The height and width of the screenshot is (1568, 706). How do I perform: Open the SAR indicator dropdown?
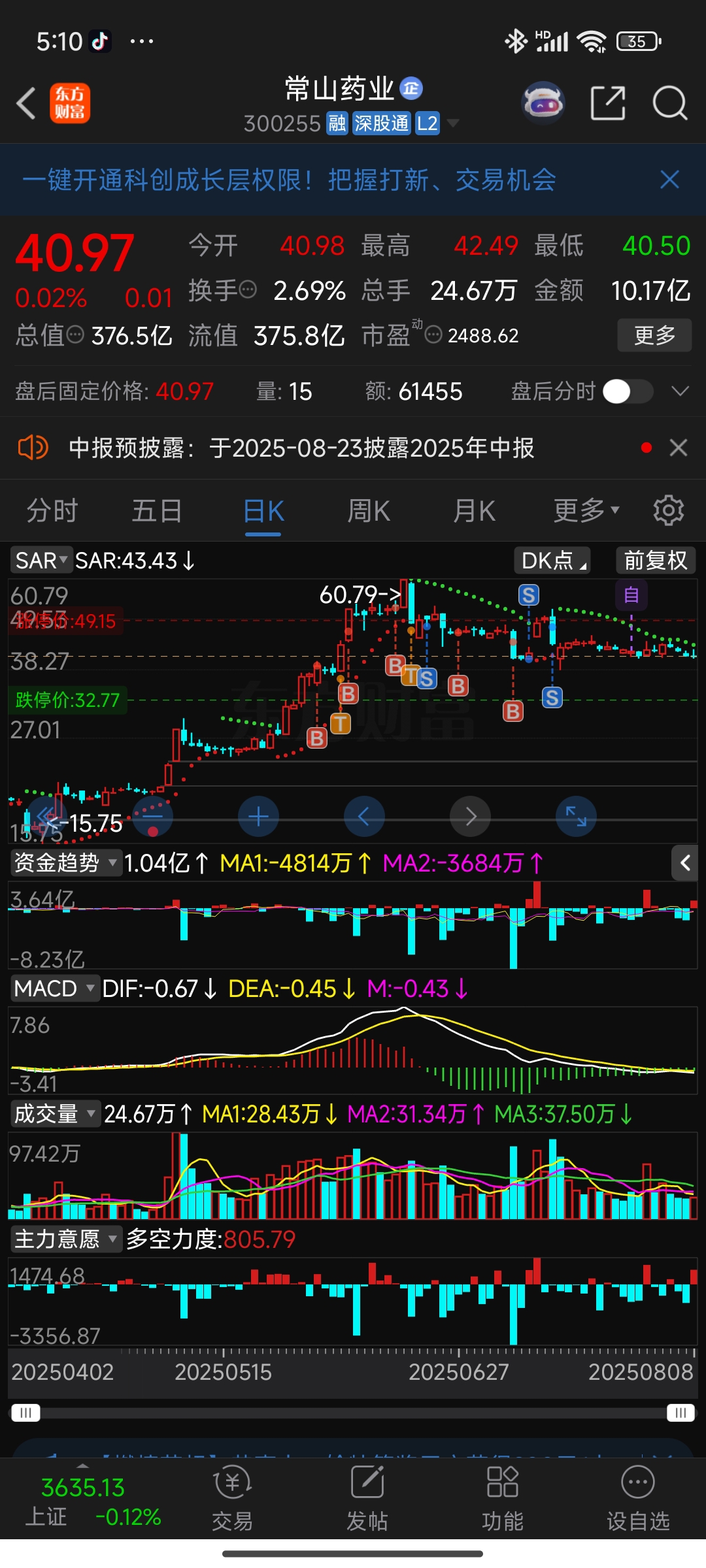tap(41, 561)
